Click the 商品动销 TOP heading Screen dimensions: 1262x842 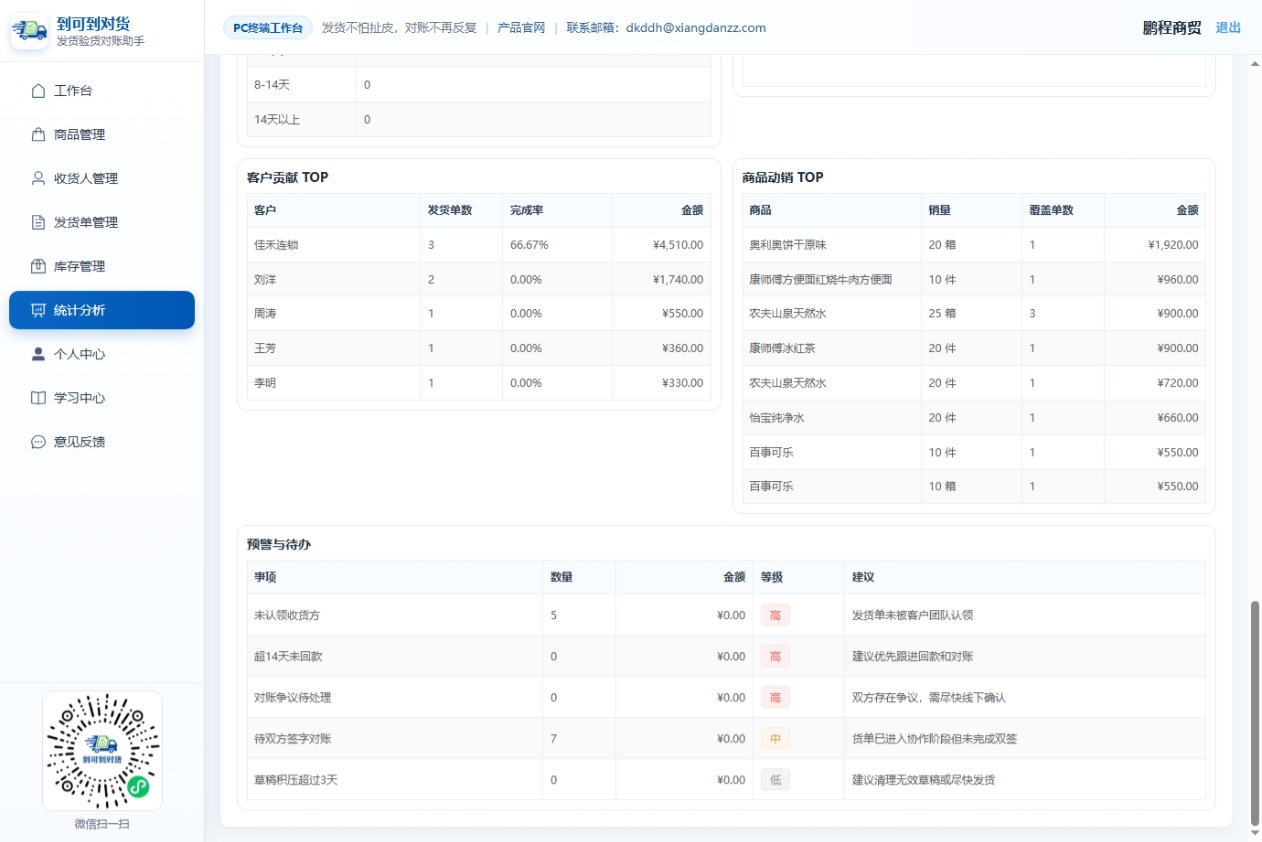tap(783, 178)
